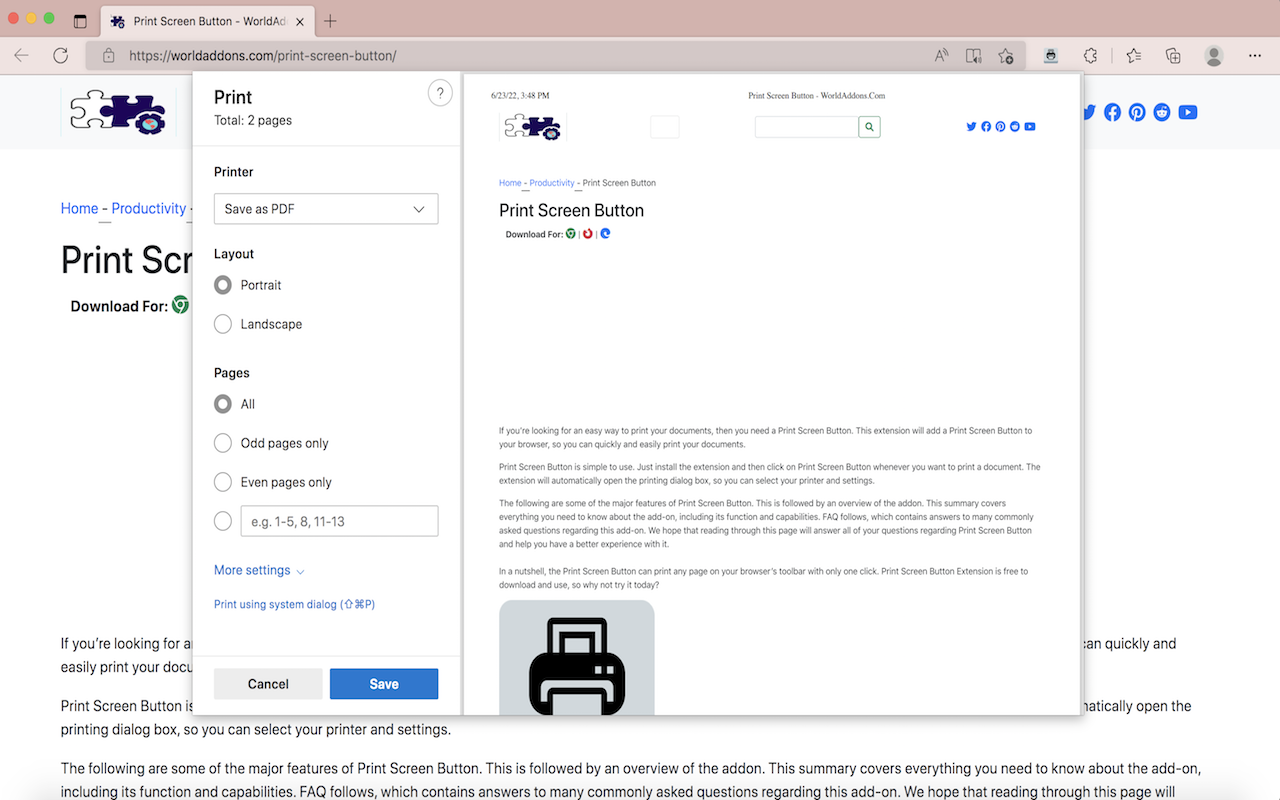Viewport: 1280px width, 800px height.
Task: Open Print using system dialog link
Action: 294,604
